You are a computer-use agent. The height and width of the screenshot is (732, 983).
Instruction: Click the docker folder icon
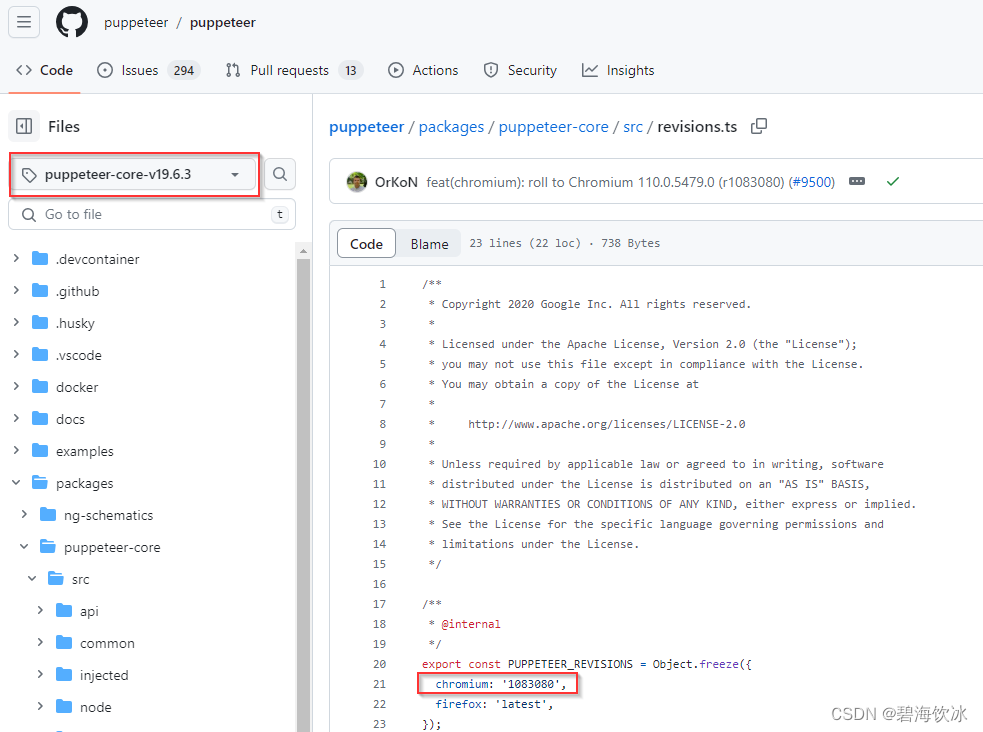[40, 386]
